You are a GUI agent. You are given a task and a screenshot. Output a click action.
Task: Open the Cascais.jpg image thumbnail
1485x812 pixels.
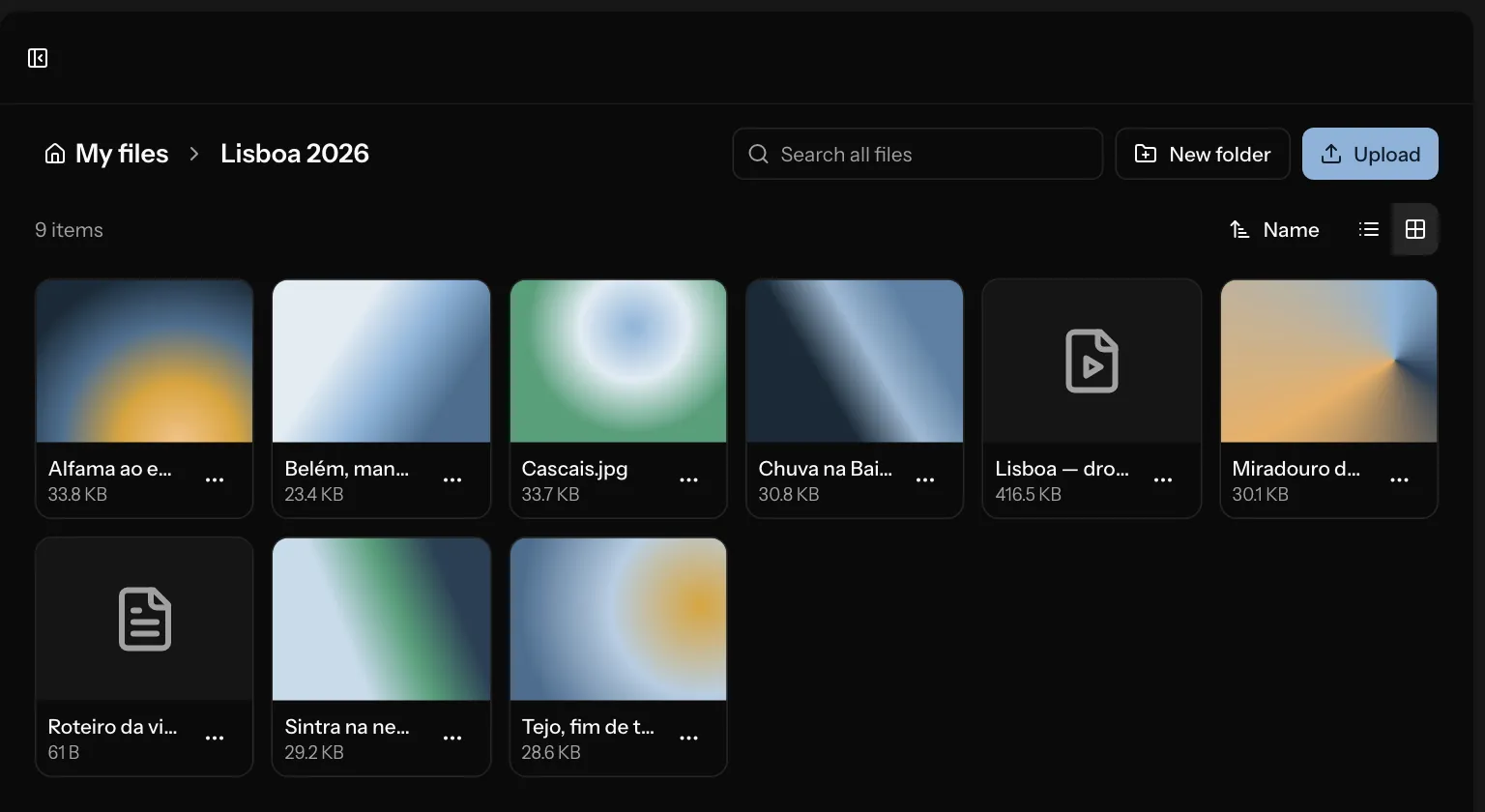click(618, 362)
